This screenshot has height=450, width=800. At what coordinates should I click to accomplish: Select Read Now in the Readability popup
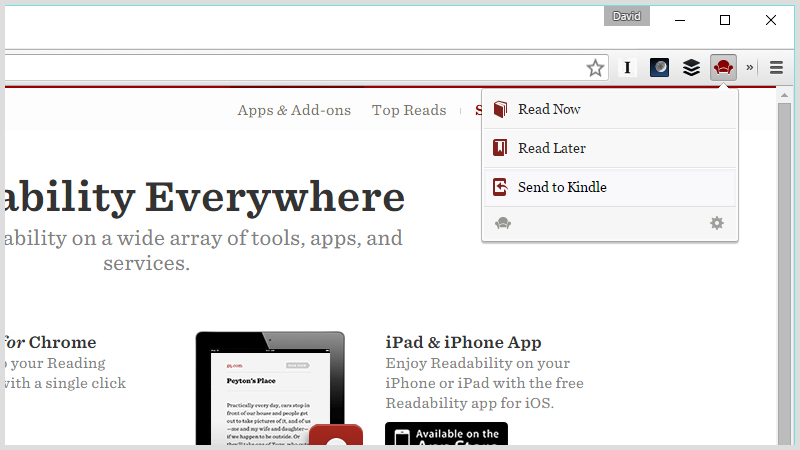[x=610, y=109]
